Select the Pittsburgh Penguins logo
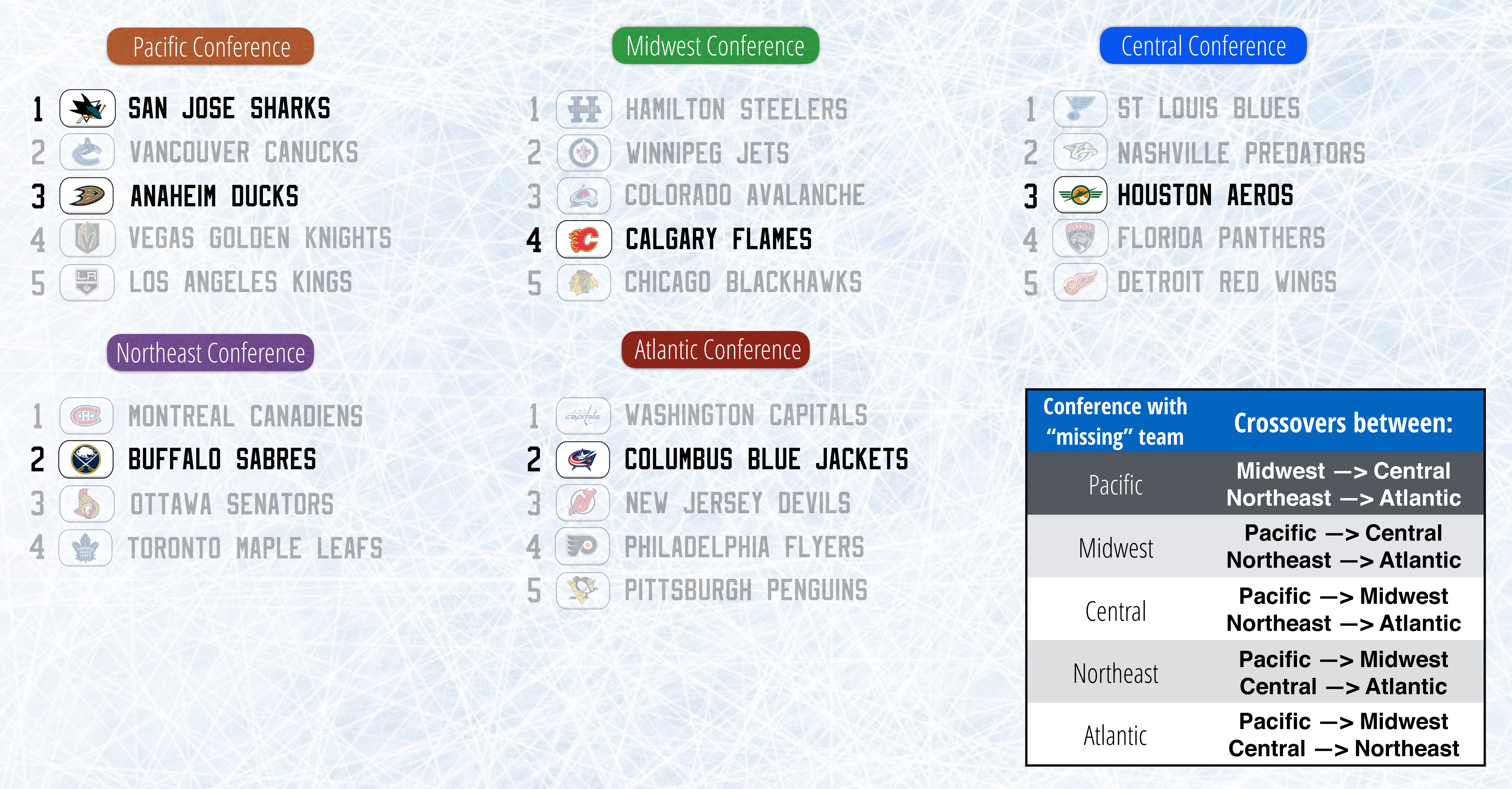Viewport: 1512px width, 789px height. click(583, 590)
